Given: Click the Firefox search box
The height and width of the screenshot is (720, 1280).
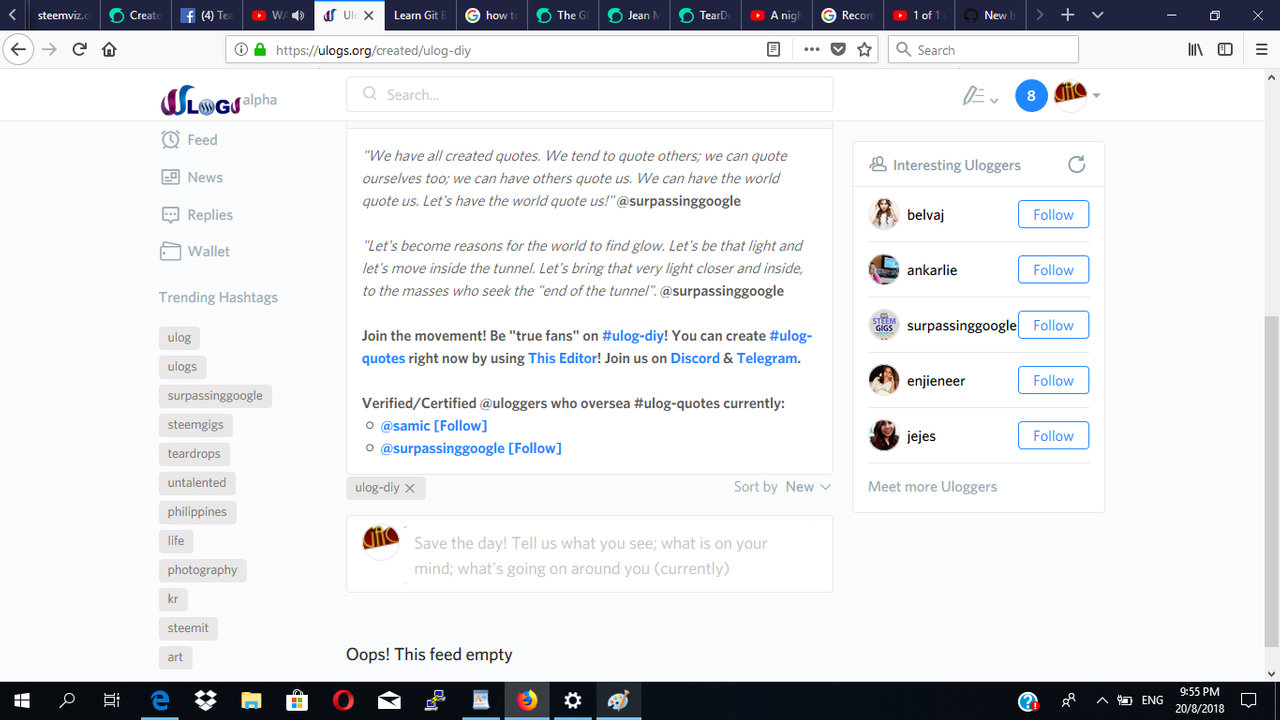Looking at the screenshot, I should pyautogui.click(x=983, y=49).
